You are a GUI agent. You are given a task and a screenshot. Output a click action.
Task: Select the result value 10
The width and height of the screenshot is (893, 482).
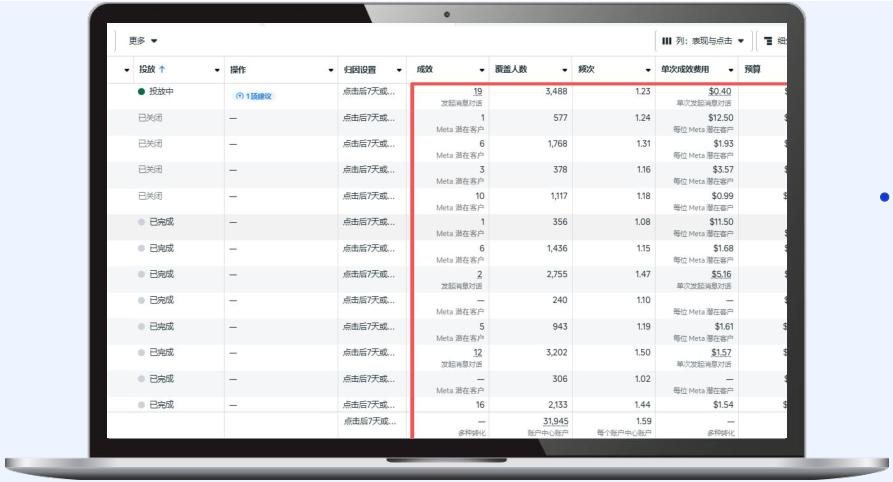[480, 195]
